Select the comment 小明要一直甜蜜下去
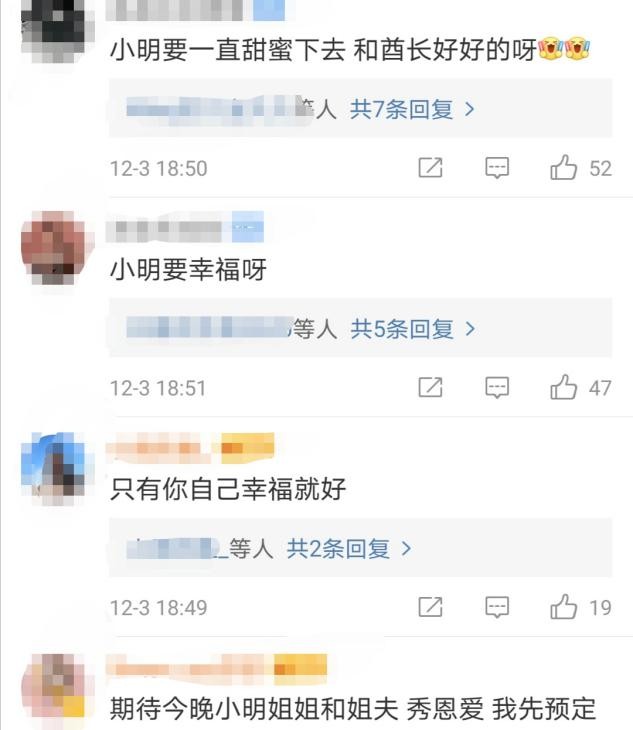This screenshot has width=633, height=730. click(228, 50)
